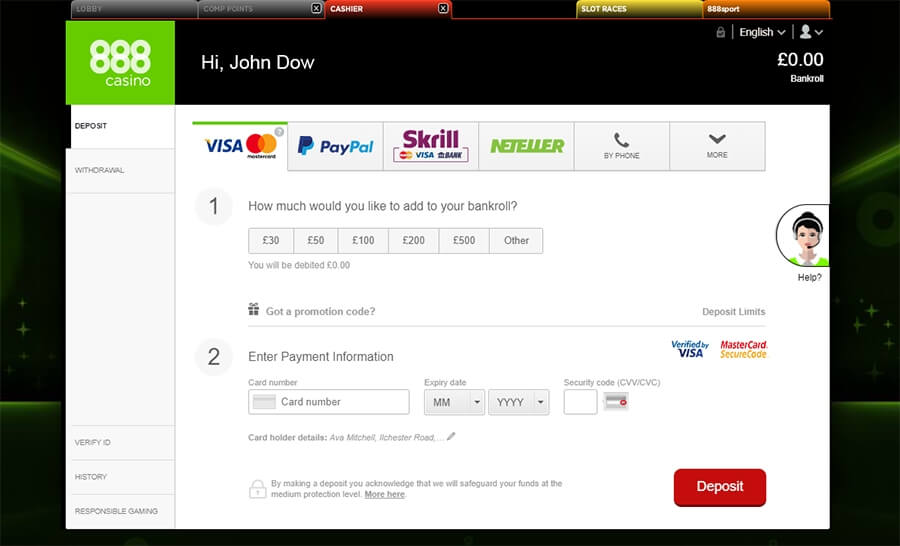
Task: Click the 888 casino logo
Action: (121, 63)
